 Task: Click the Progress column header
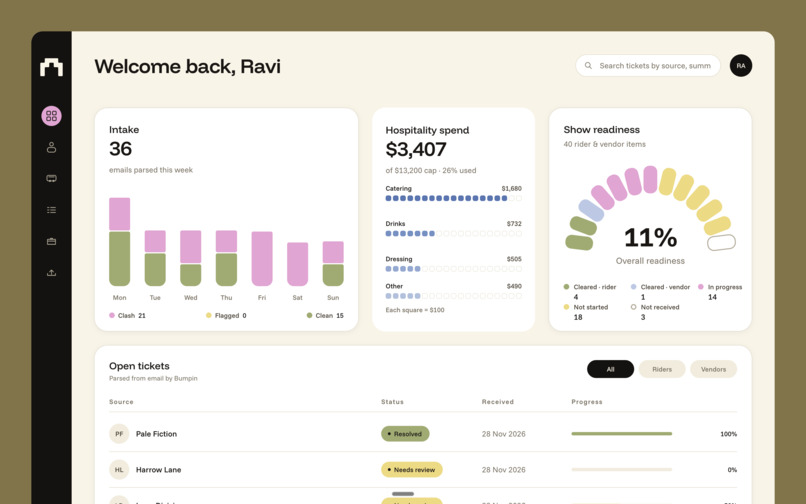pos(587,402)
